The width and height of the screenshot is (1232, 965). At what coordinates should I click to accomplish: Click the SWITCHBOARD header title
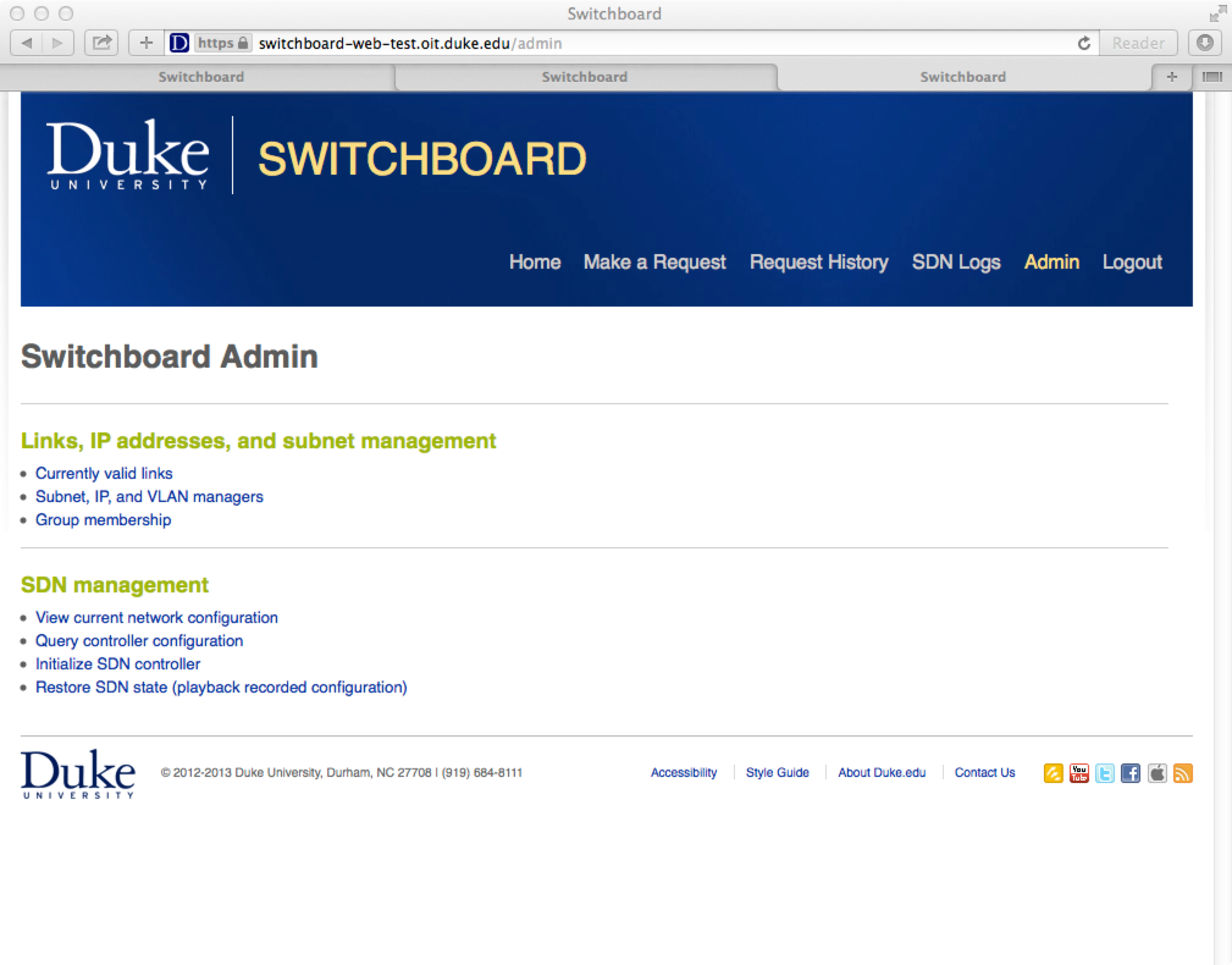pyautogui.click(x=422, y=159)
